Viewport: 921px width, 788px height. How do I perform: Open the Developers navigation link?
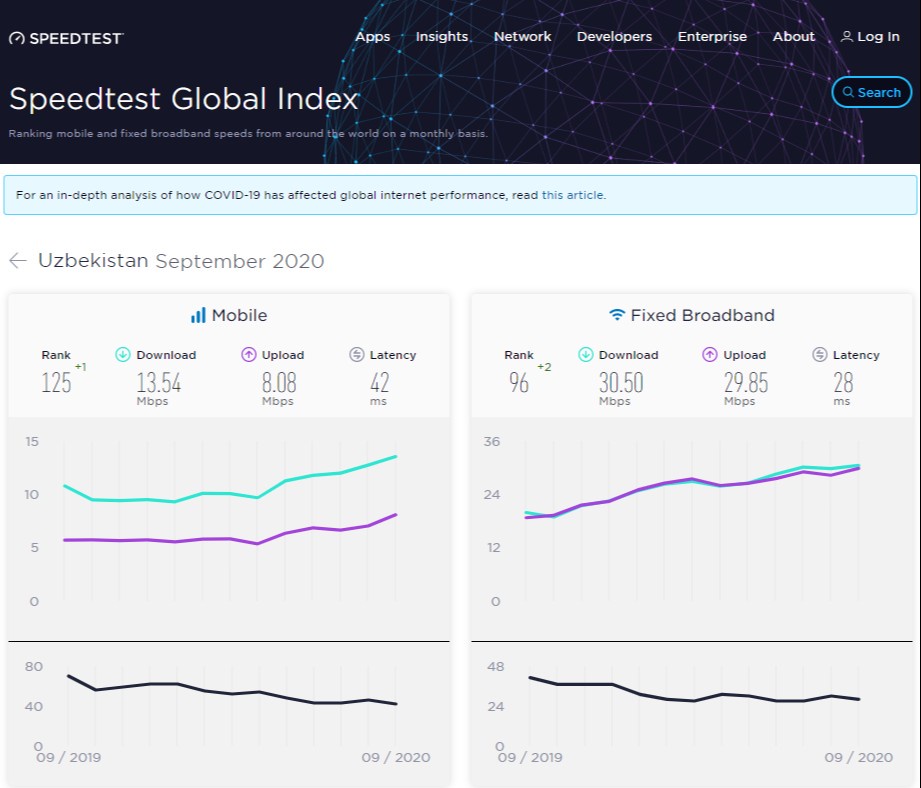click(x=614, y=37)
